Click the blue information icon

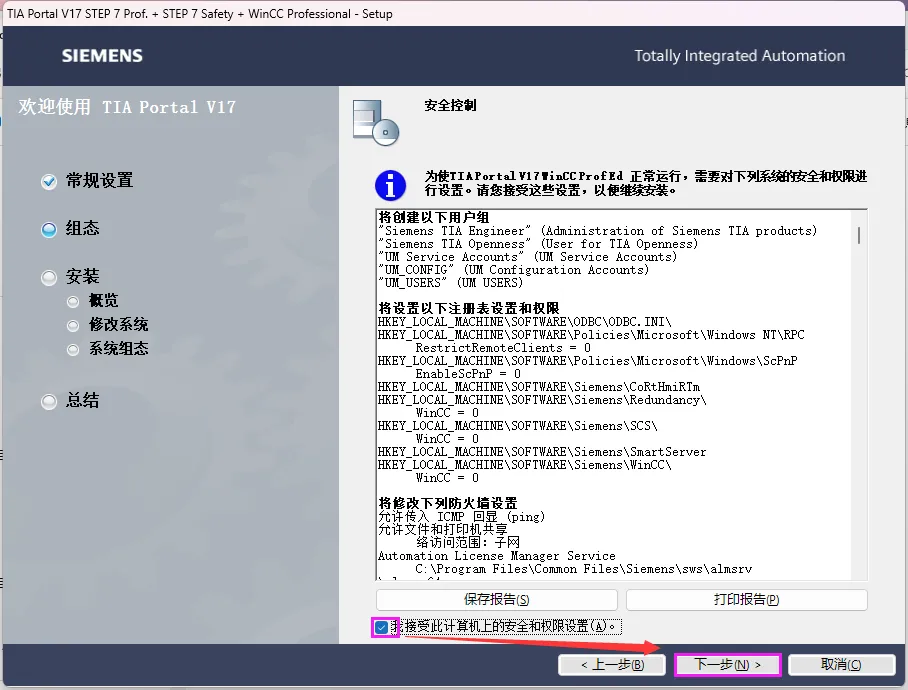(390, 185)
